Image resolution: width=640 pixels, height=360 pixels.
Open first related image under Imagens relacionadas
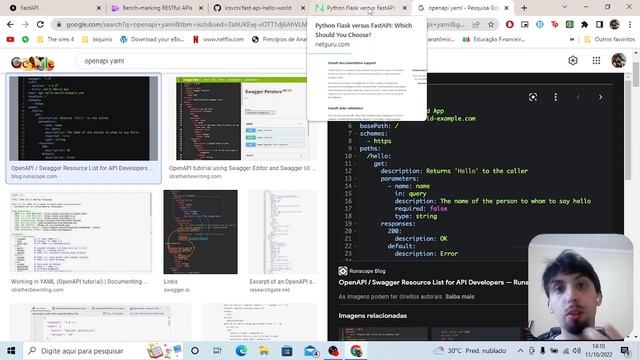383,333
